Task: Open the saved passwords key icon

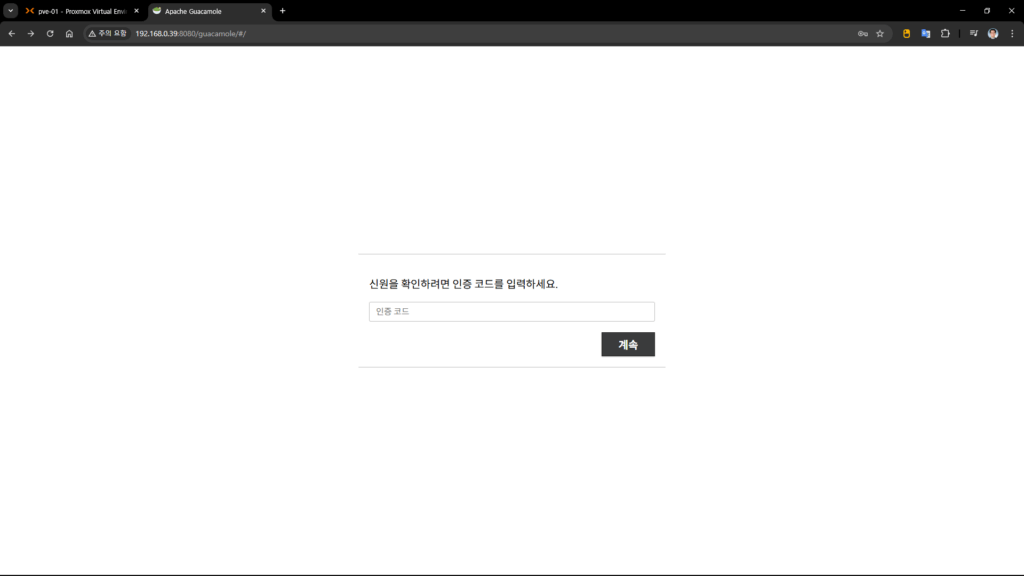Action: point(862,33)
